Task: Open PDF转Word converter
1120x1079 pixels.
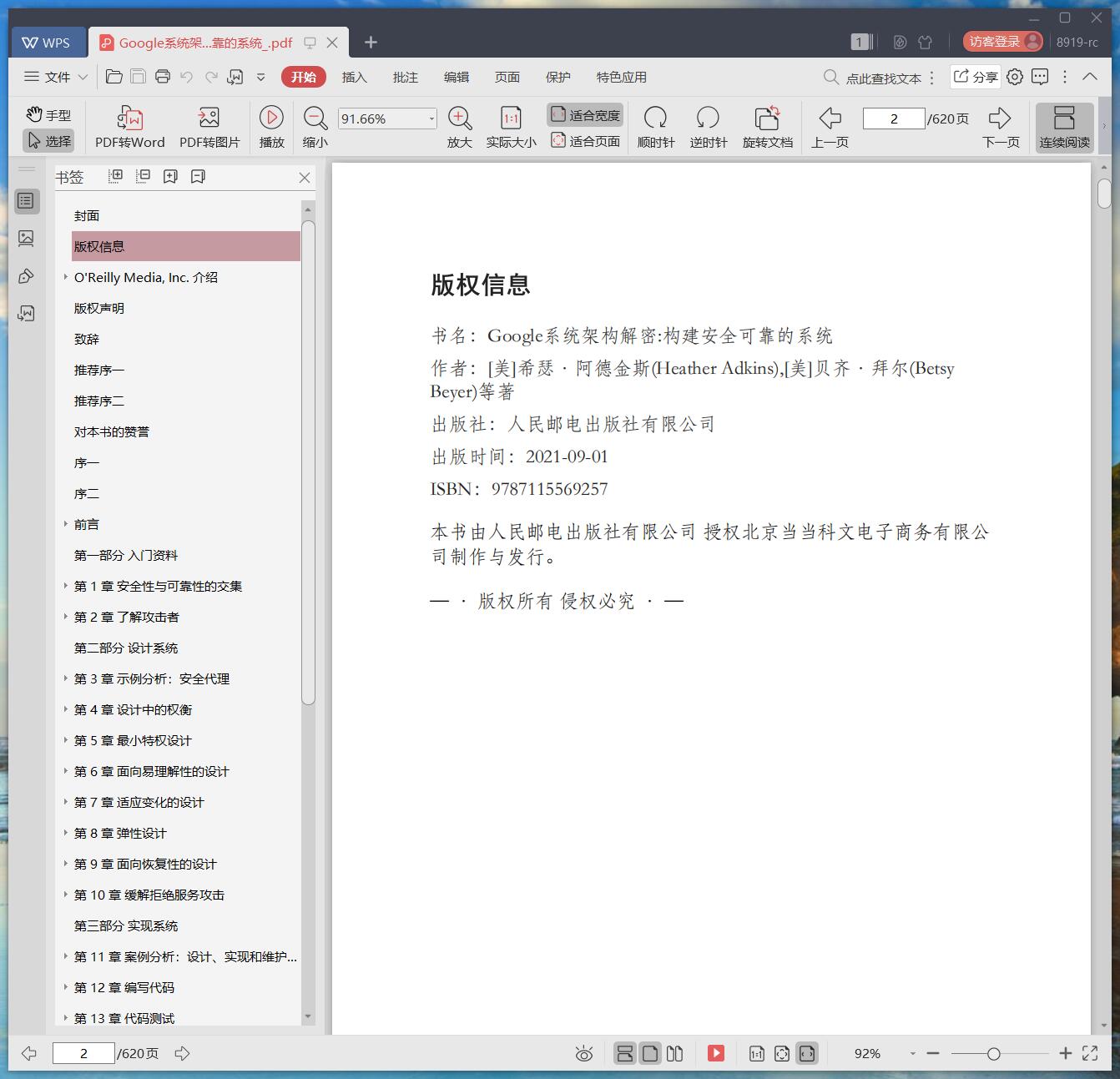Action: (x=130, y=128)
